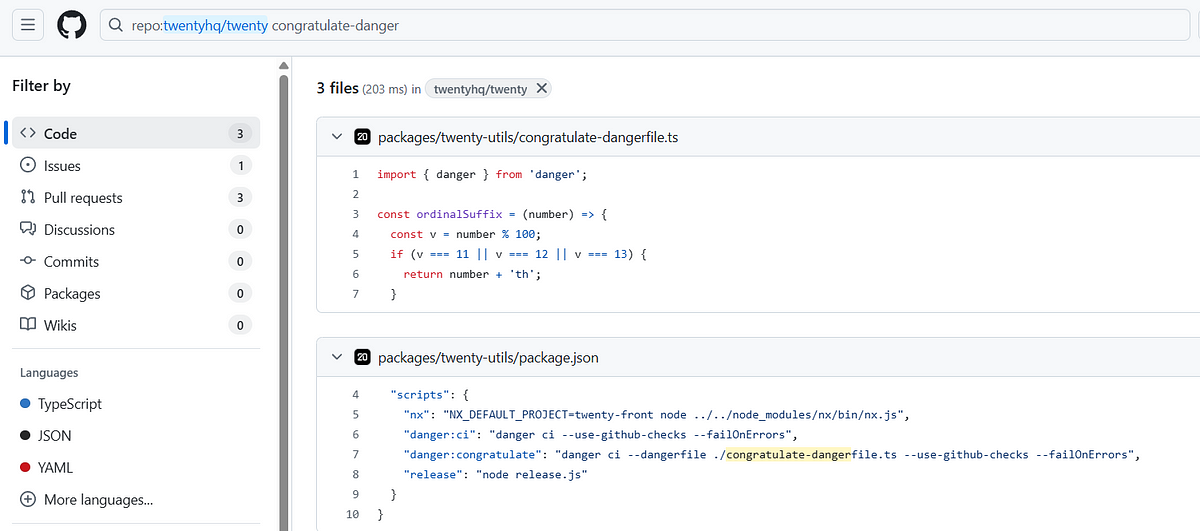Select the Code filter
This screenshot has width=1200, height=531.
(135, 133)
